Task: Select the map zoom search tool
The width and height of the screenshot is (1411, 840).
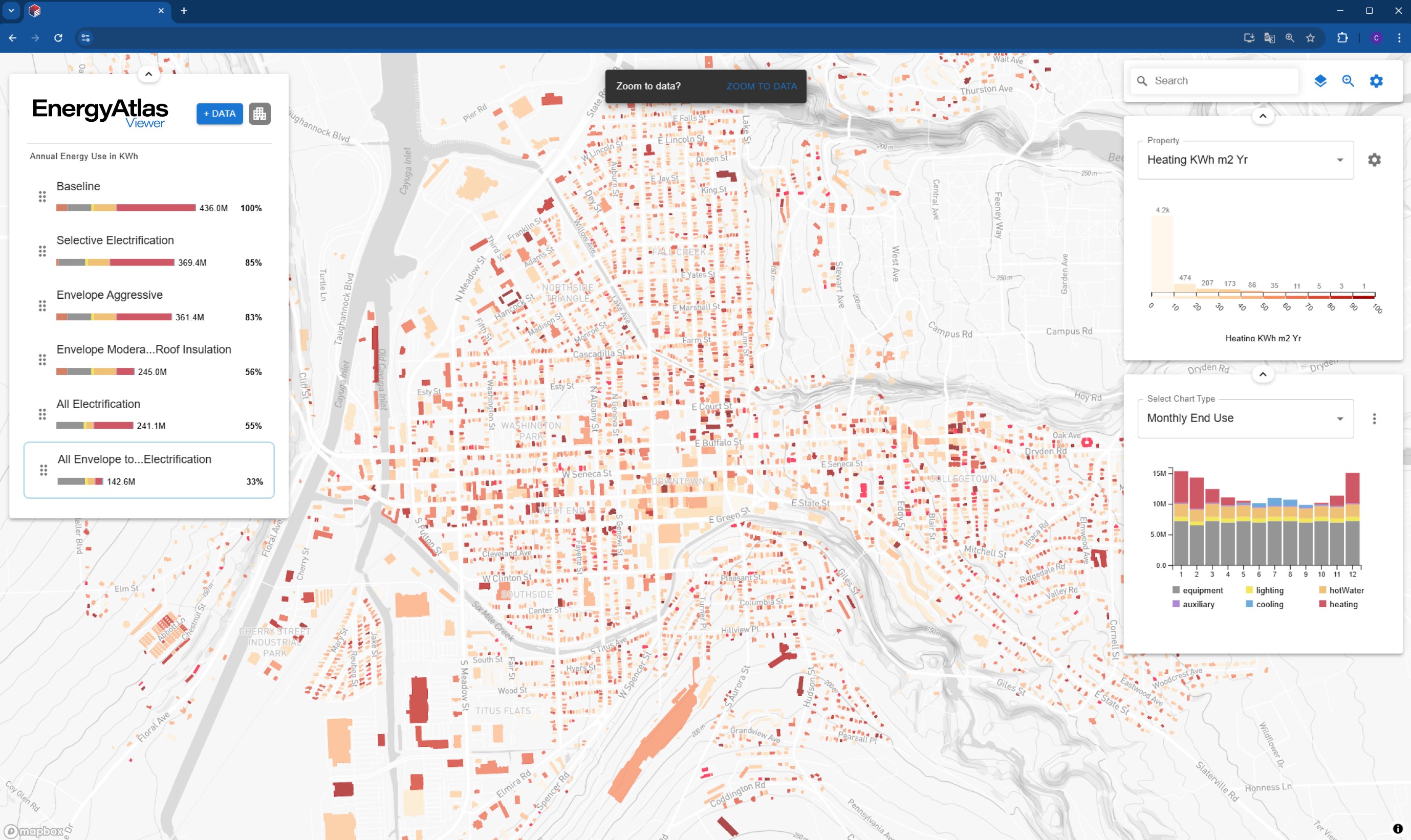Action: pos(1348,81)
